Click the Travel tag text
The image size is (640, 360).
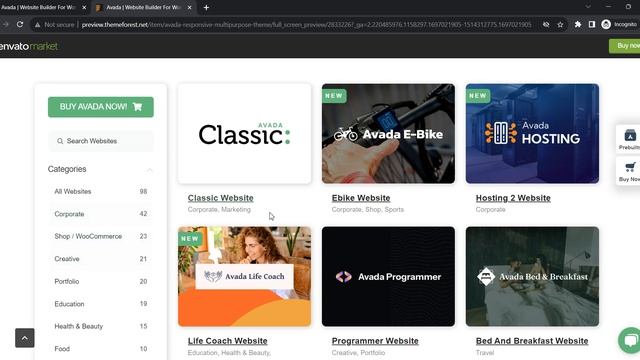pos(485,353)
